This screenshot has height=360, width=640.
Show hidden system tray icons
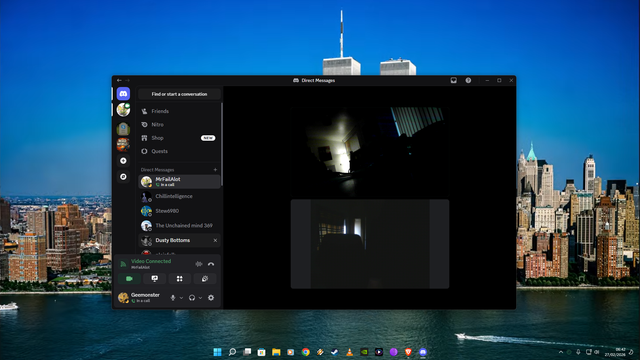click(x=561, y=352)
